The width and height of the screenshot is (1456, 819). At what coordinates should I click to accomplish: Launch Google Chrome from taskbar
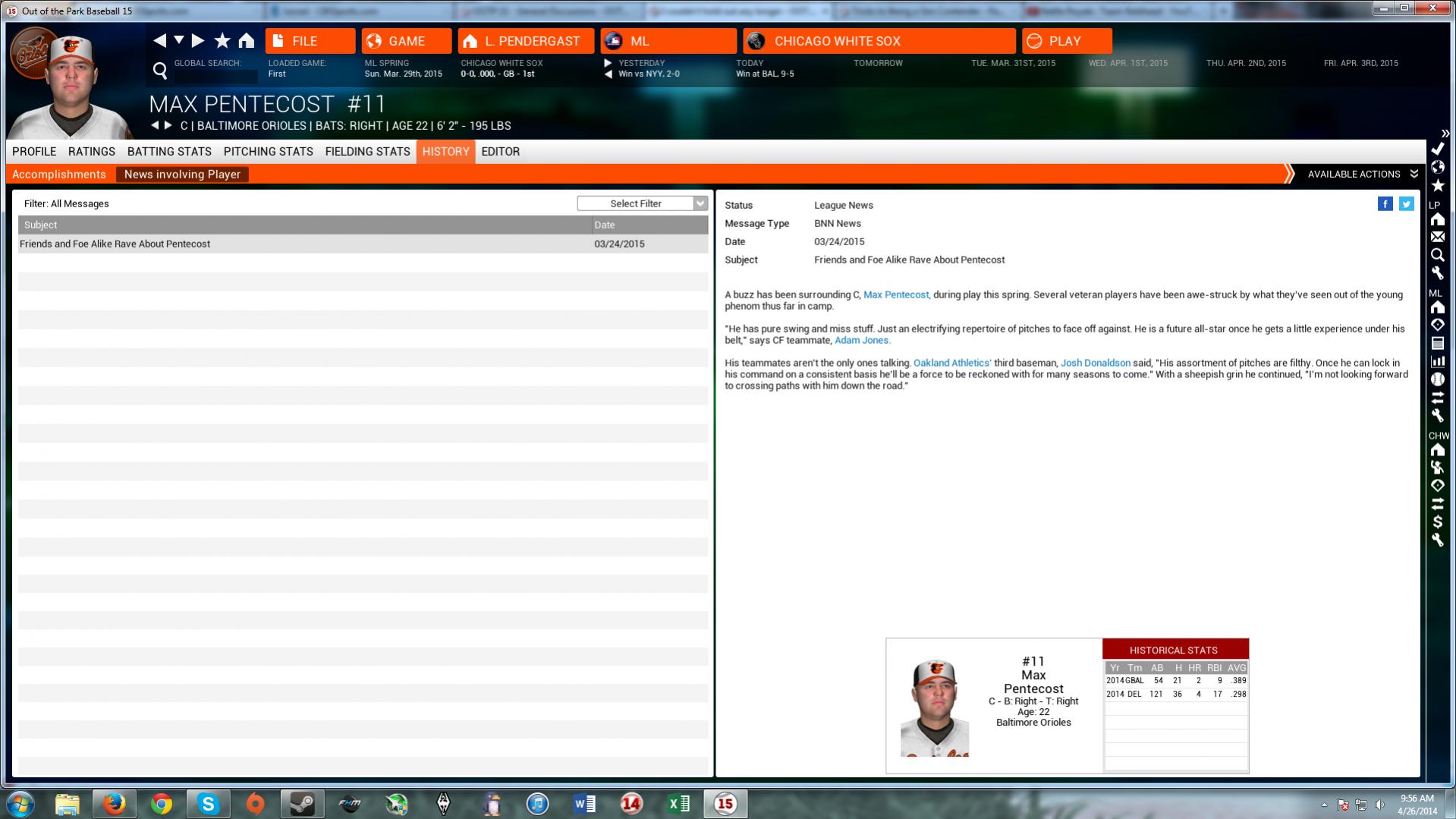tap(161, 804)
